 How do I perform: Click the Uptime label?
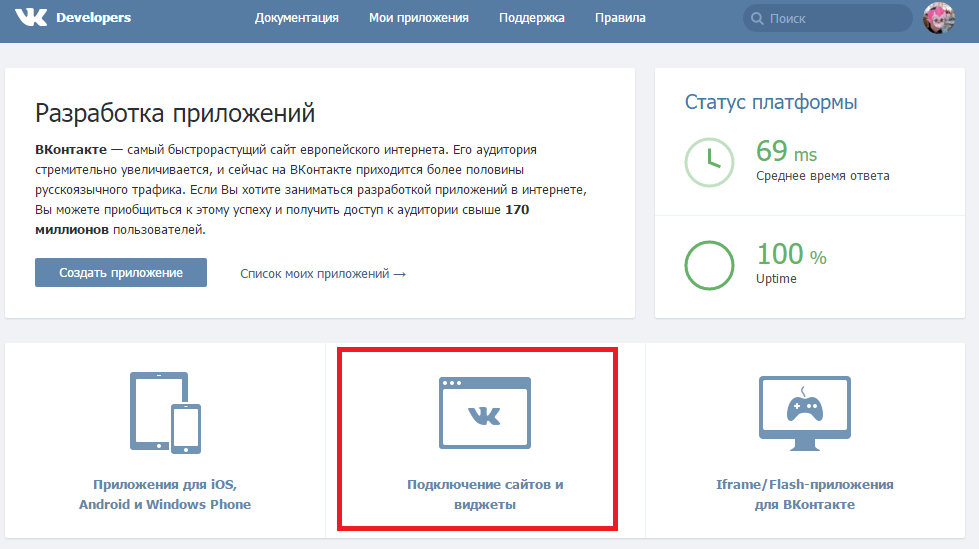[776, 279]
